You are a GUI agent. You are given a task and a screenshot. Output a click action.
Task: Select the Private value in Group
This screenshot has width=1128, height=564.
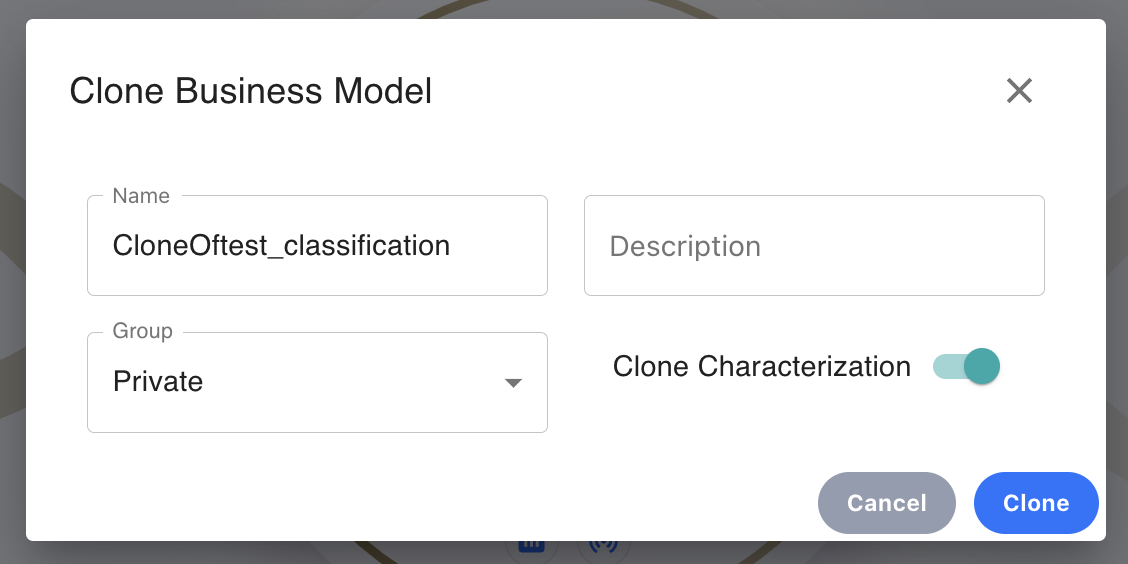point(158,381)
